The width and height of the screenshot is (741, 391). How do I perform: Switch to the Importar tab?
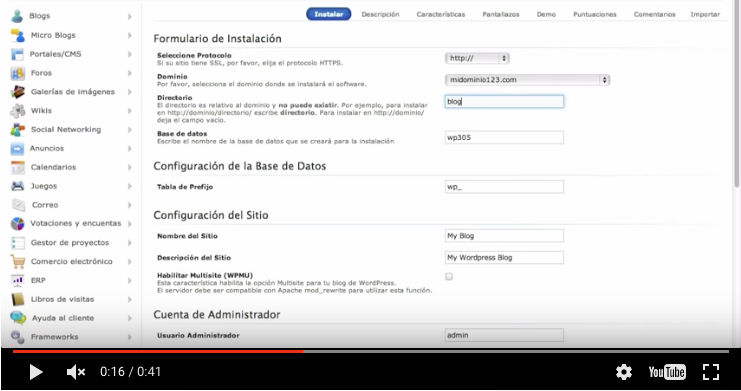point(705,14)
